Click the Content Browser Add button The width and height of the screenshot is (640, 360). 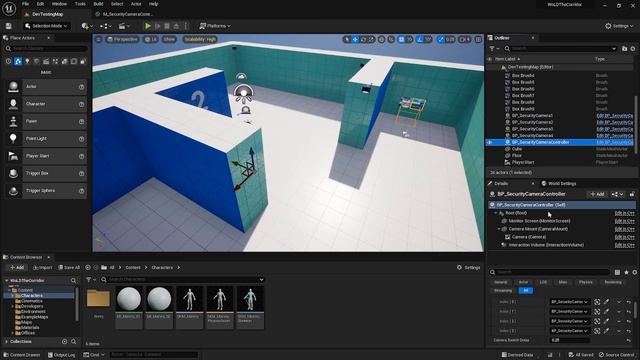pos(17,268)
